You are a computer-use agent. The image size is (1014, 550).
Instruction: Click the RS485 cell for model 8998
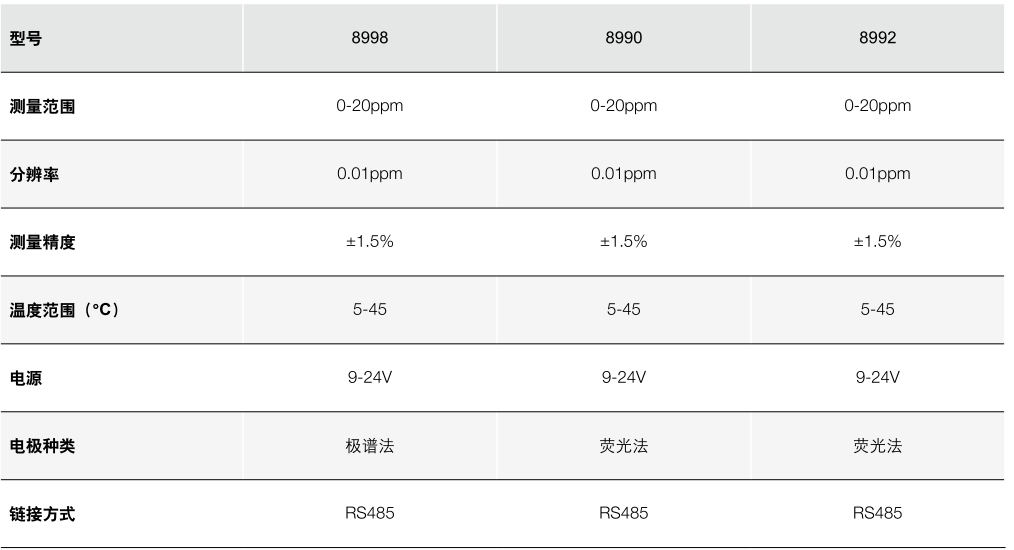370,514
